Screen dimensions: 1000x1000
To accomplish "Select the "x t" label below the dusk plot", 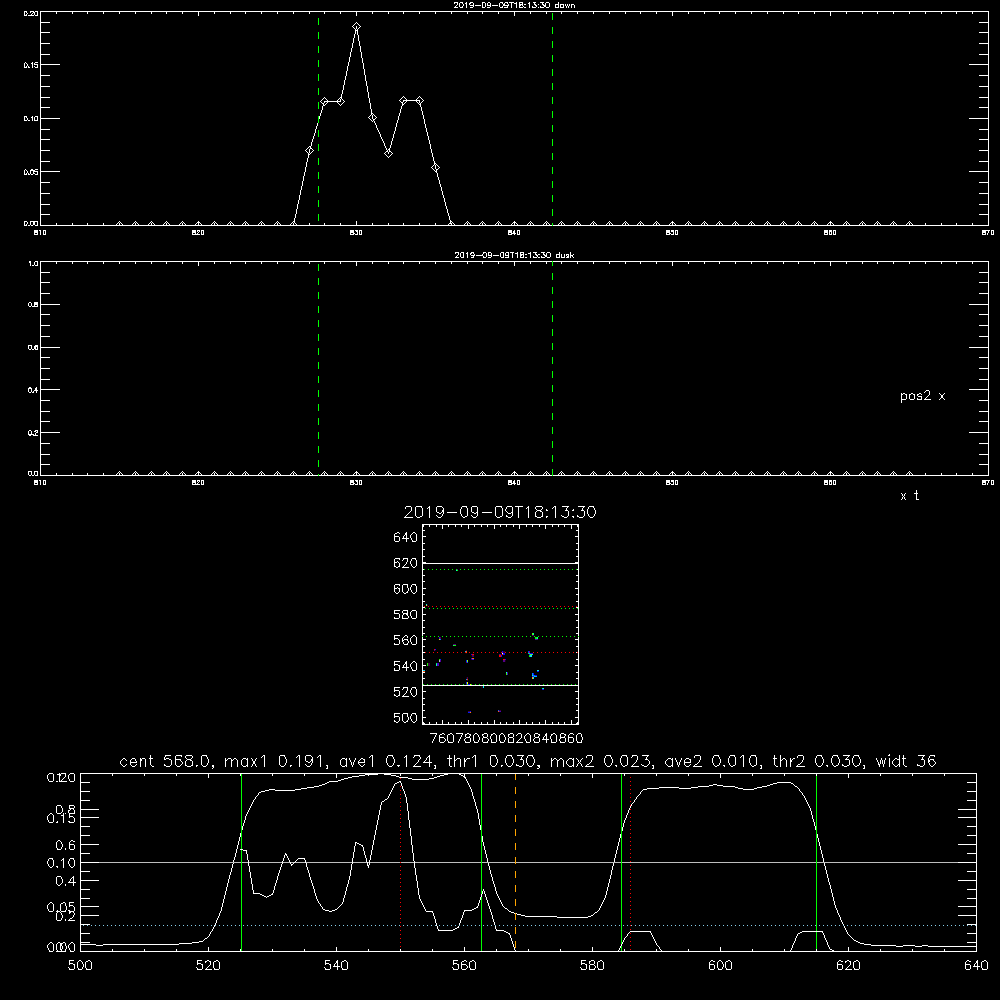I will coord(909,496).
